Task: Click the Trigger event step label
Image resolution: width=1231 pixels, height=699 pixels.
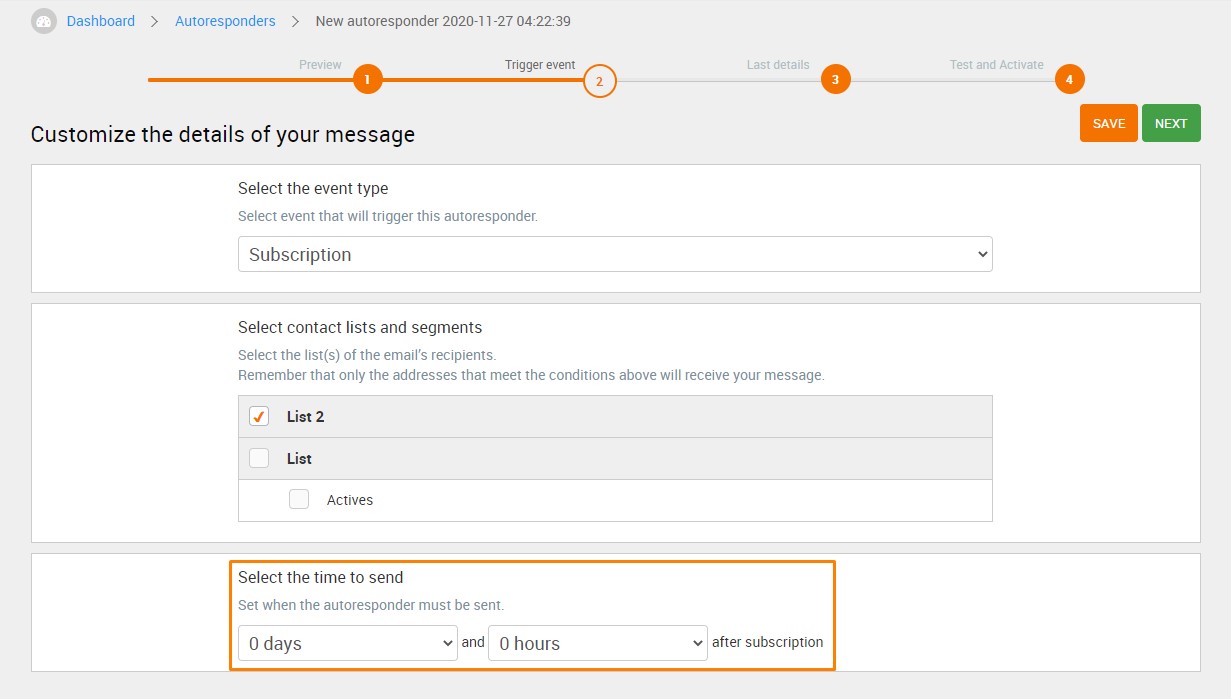Action: point(540,65)
